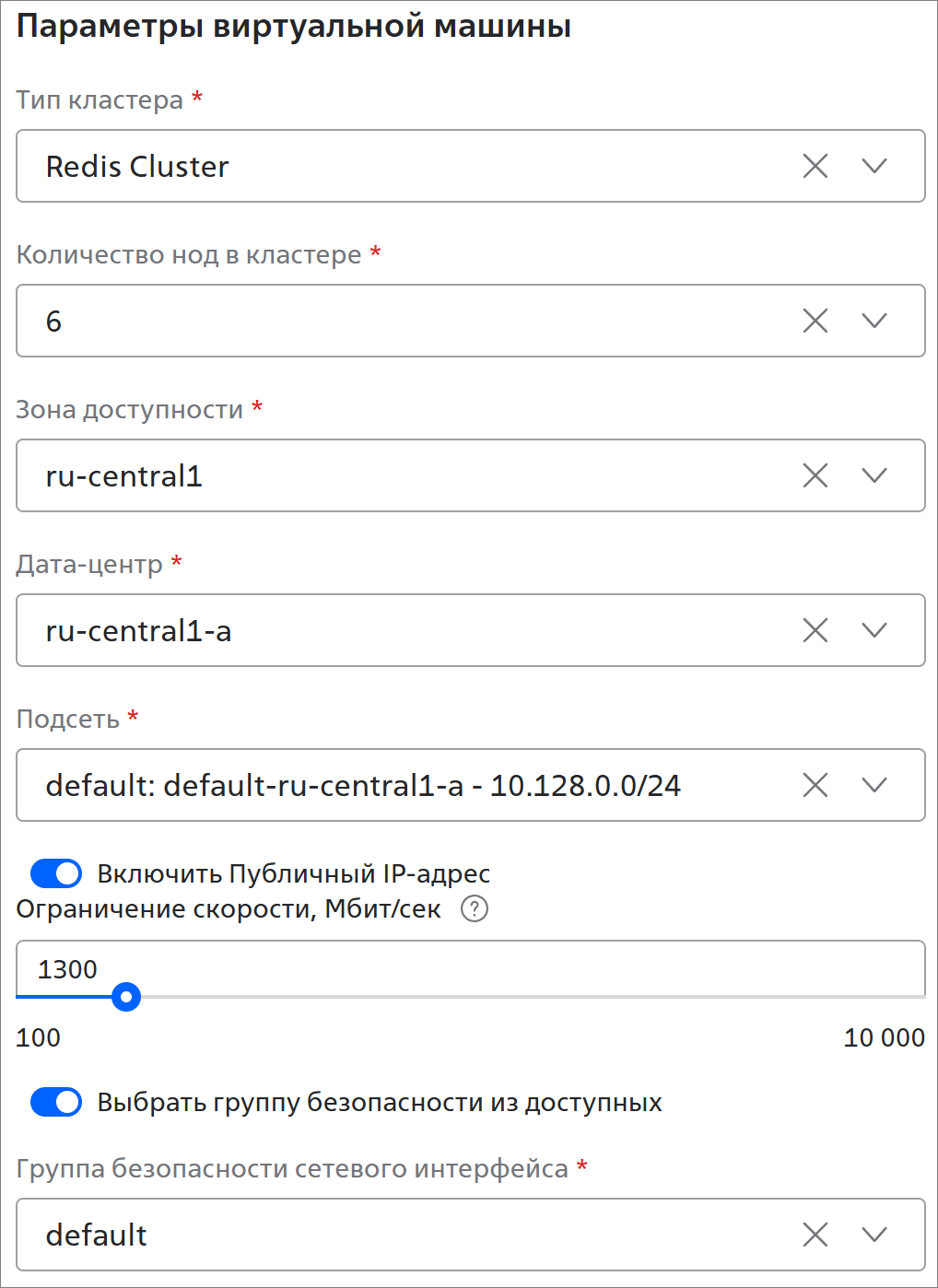Image resolution: width=938 pixels, height=1288 pixels.
Task: Clear the node count value 6
Action: [815, 322]
